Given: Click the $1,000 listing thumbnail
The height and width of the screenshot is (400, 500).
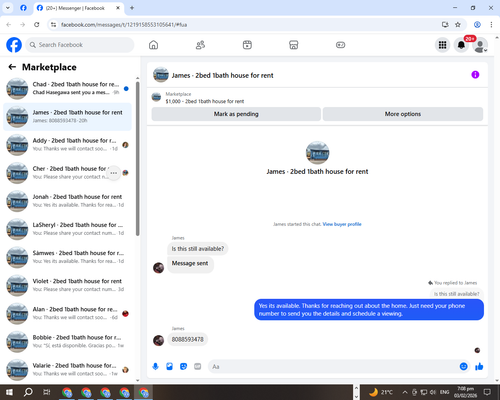Looking at the screenshot, I should coord(156,97).
